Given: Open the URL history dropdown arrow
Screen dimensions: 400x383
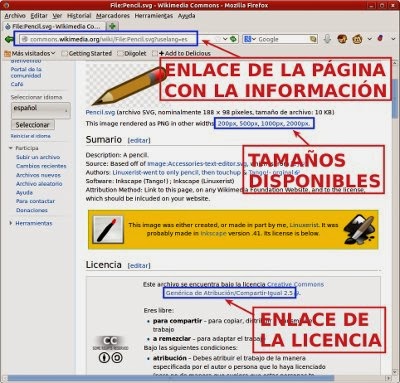Looking at the screenshot, I should (225, 39).
